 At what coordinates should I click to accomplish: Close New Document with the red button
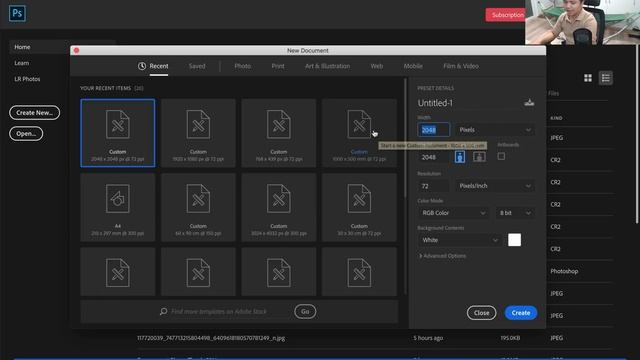(76, 50)
